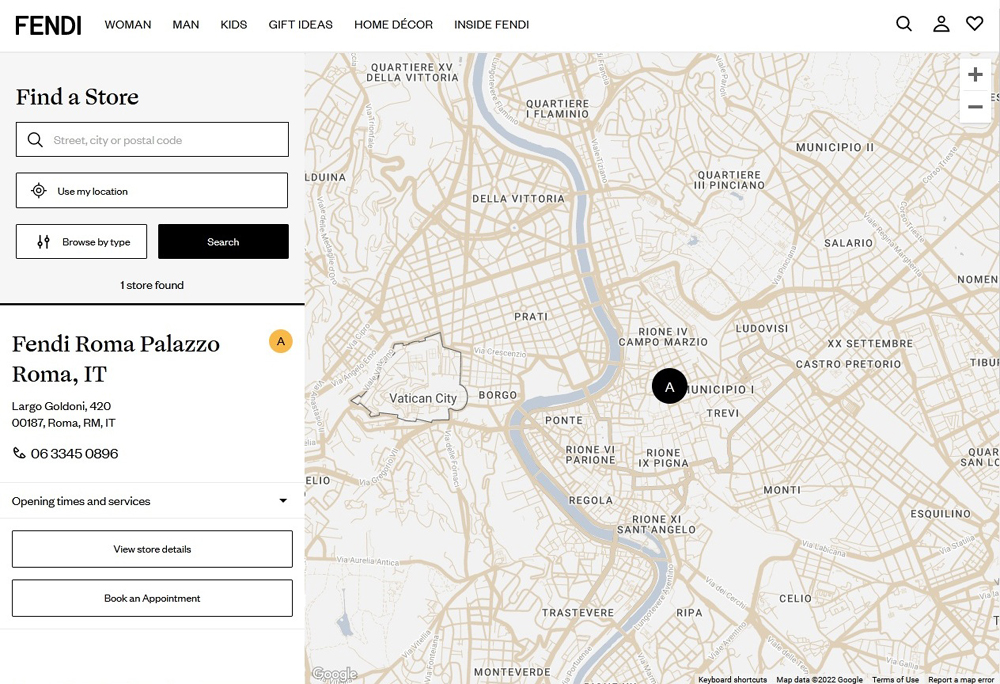Image resolution: width=1000 pixels, height=684 pixels.
Task: Click the Use my location crosshair icon
Action: tap(38, 190)
